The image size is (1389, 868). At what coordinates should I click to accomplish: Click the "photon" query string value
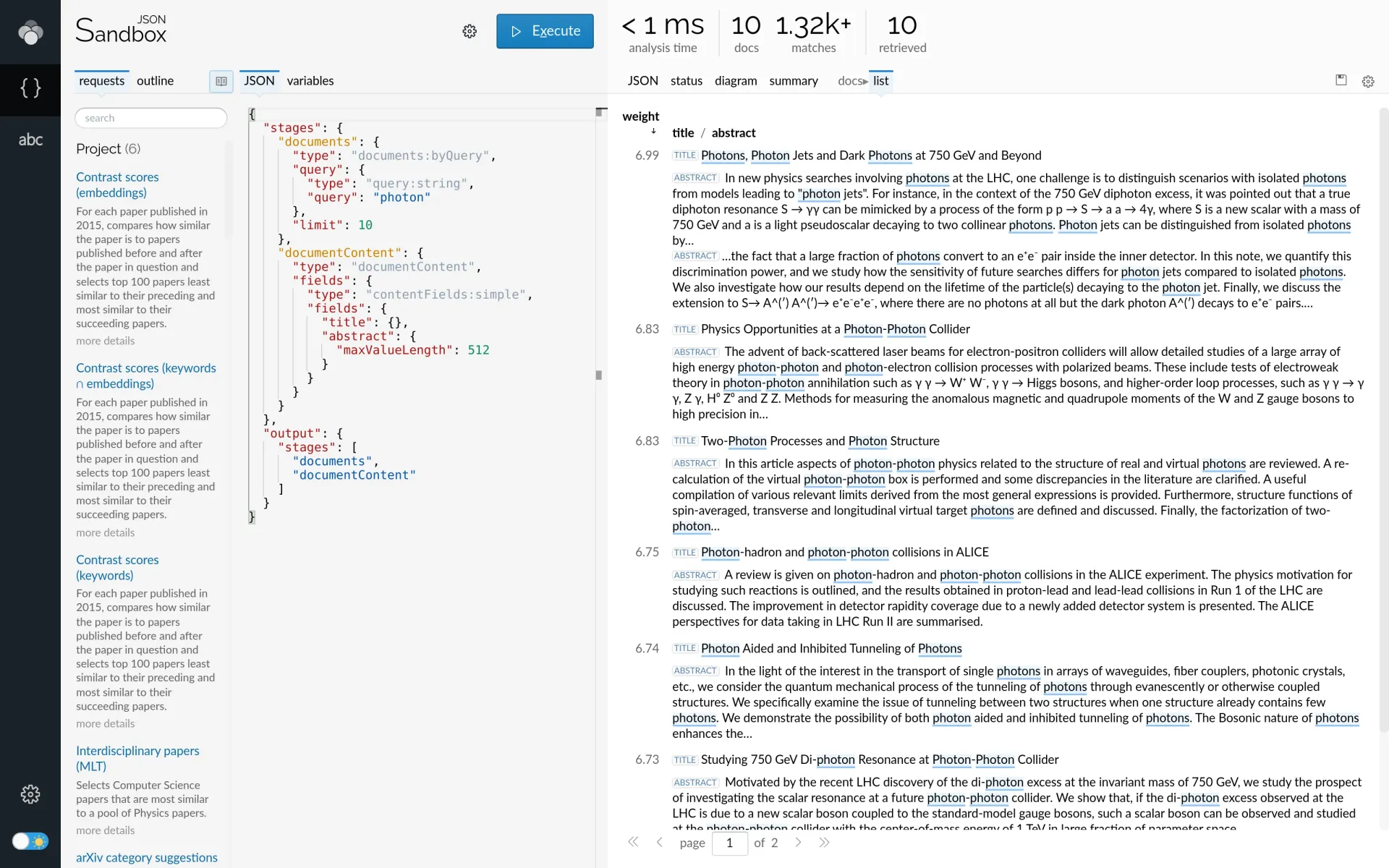[402, 197]
